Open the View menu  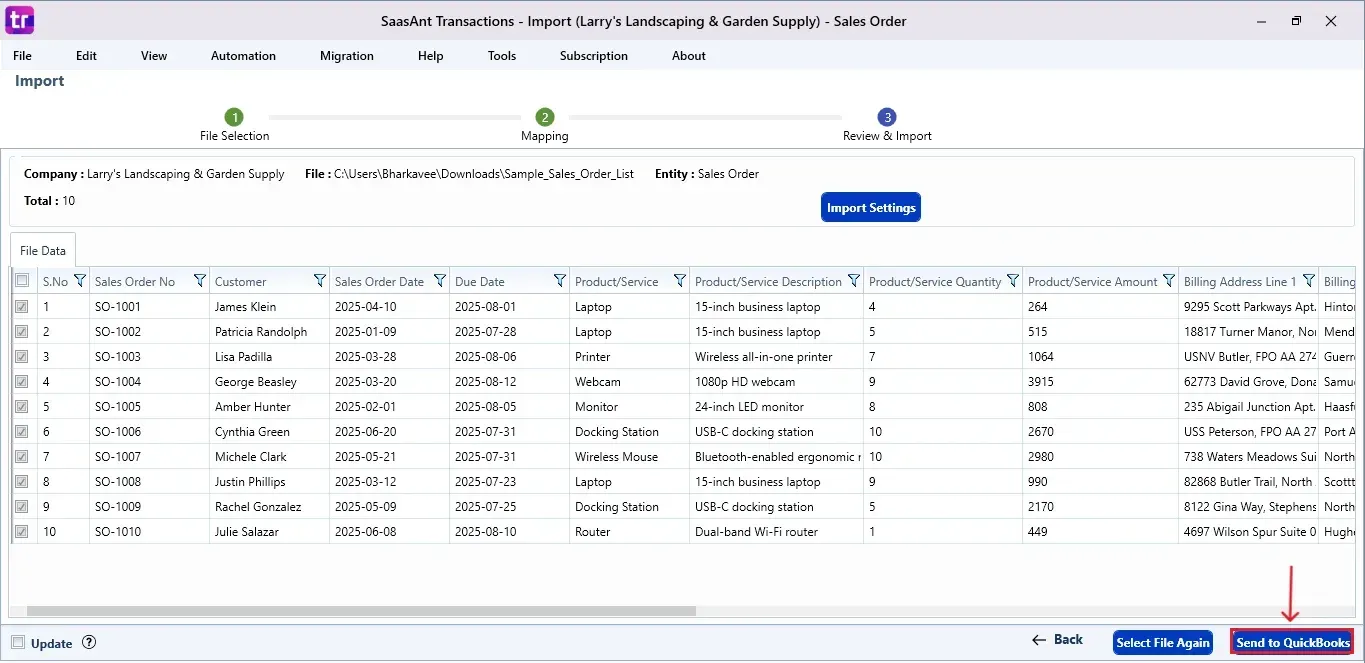click(x=154, y=56)
